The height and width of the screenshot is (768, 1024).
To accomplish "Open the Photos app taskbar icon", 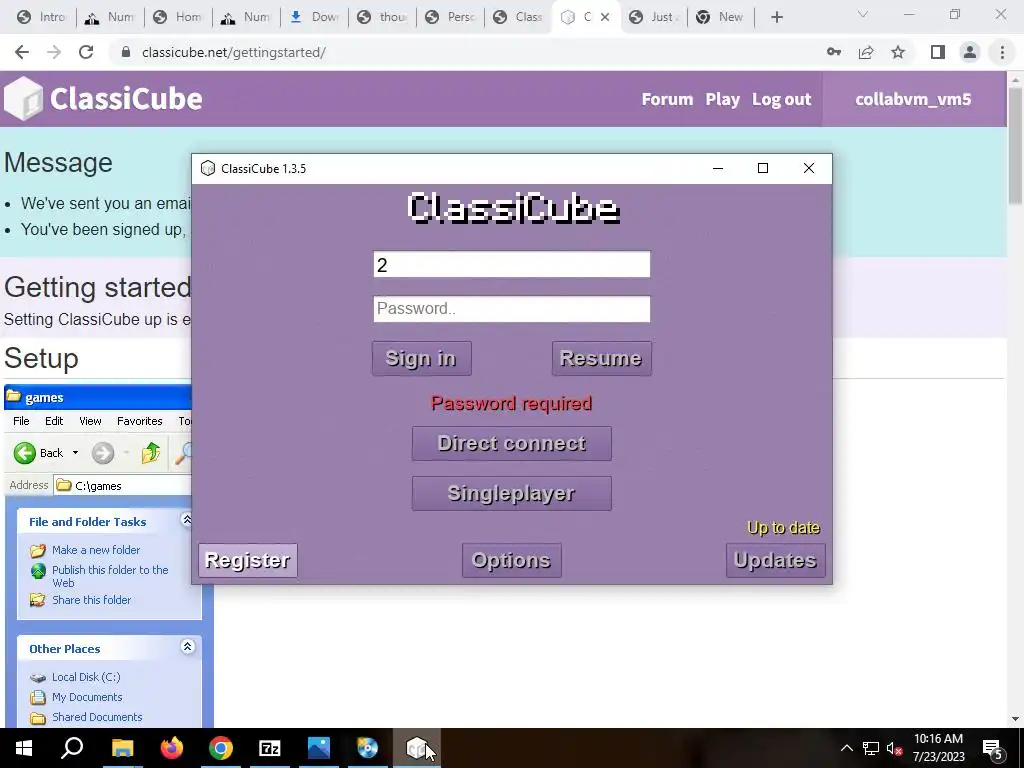I will click(319, 748).
